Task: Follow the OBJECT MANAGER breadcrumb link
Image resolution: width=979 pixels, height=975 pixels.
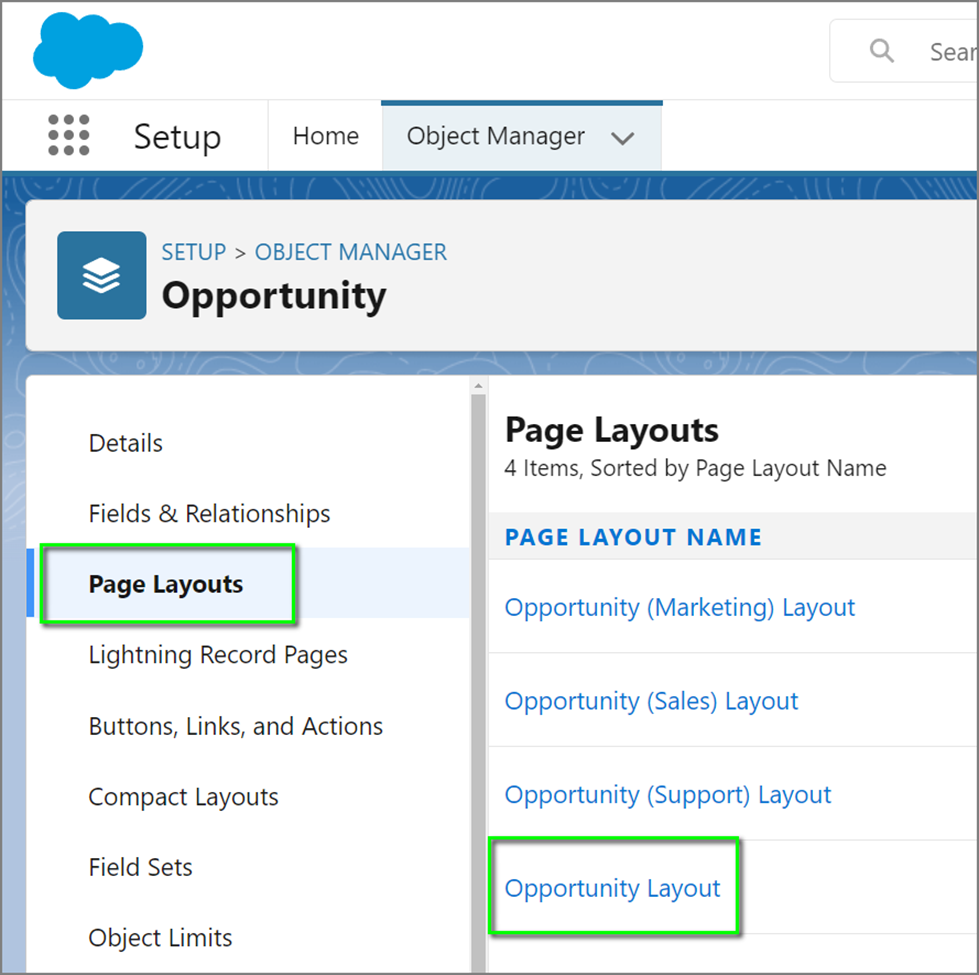Action: pos(351,252)
